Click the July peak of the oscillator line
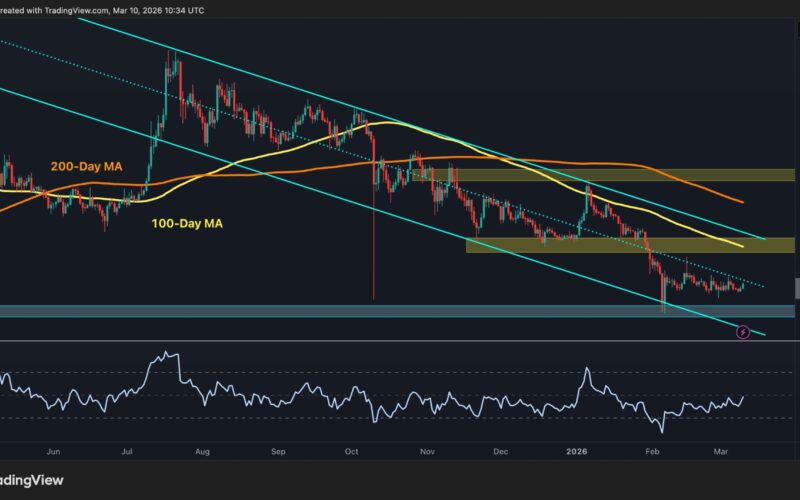800x500 pixels. click(159, 355)
